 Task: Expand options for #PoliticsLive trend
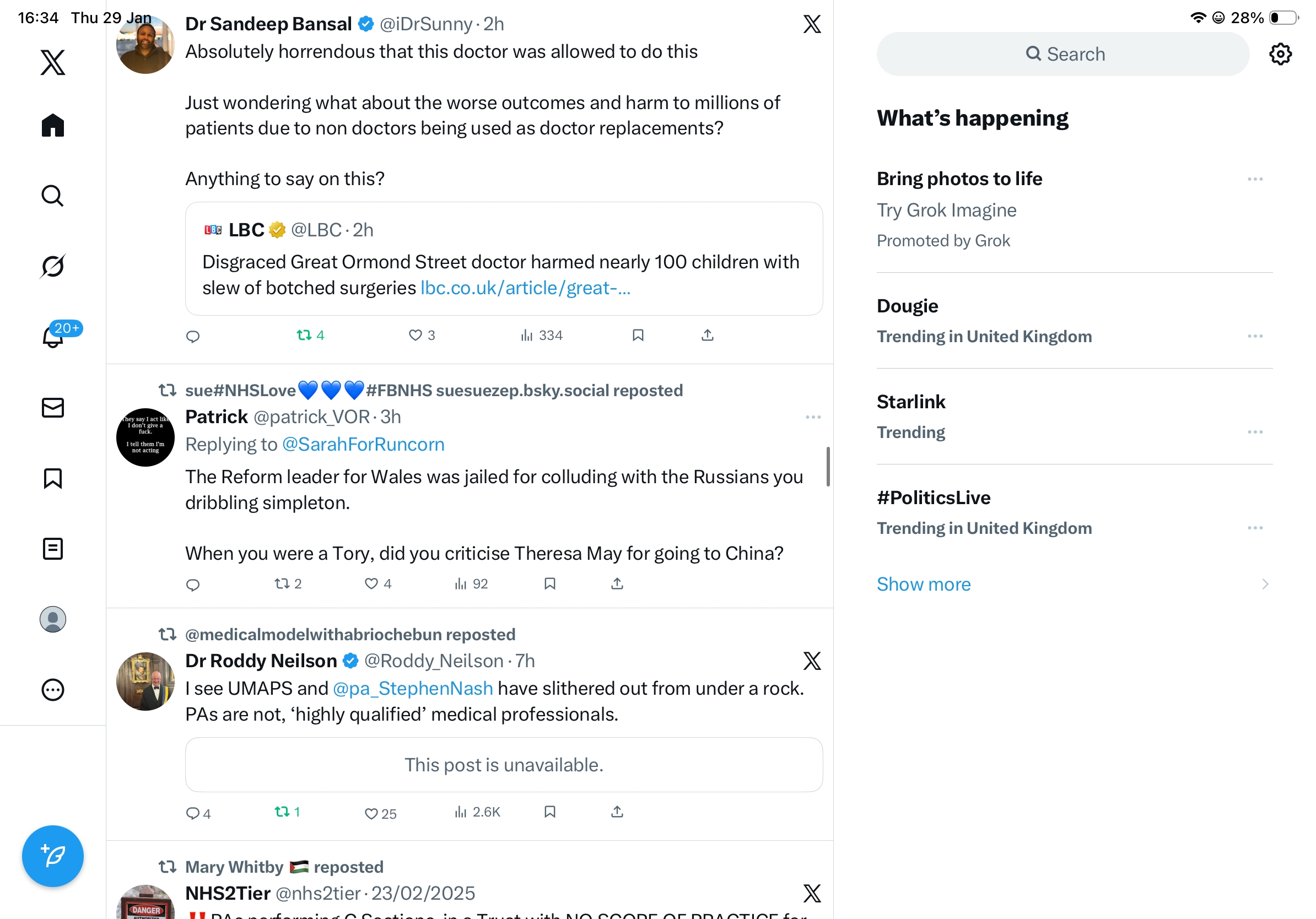coord(1254,528)
